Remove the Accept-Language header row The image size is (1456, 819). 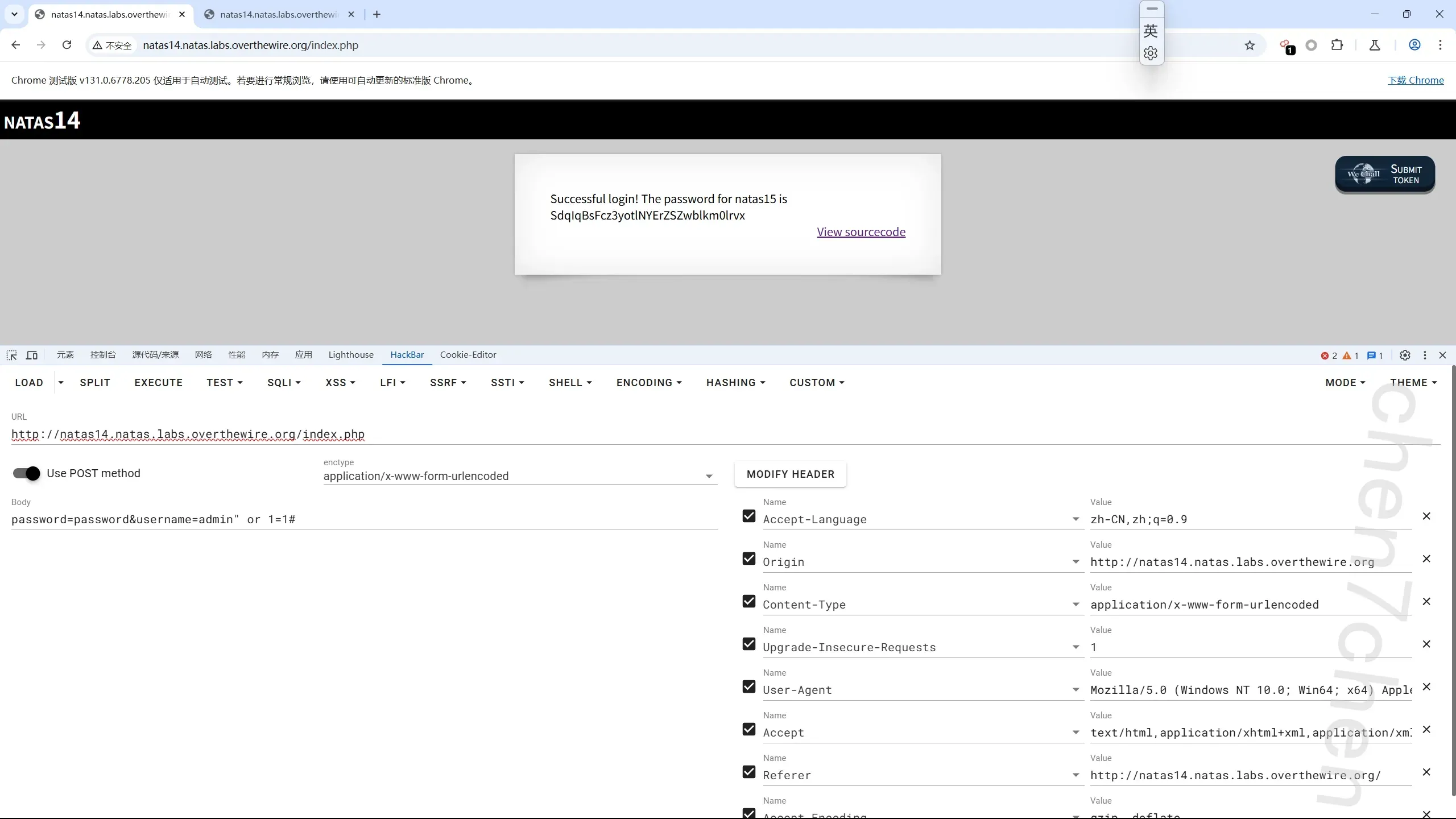coord(1426,516)
